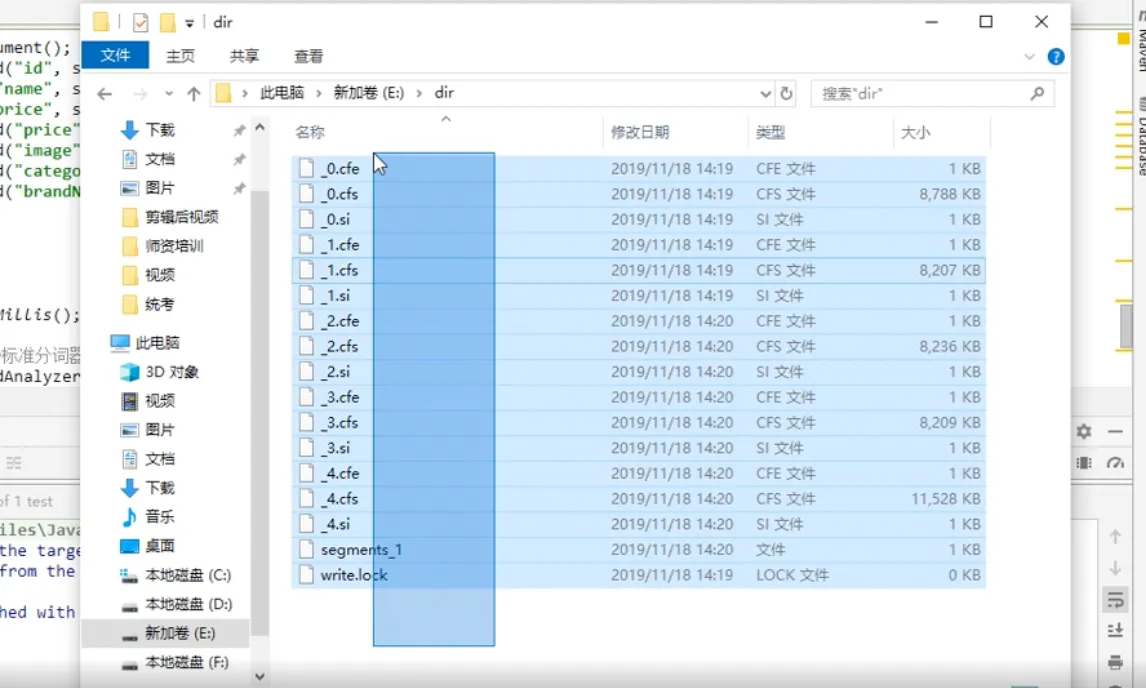
Task: Click the file icon of _1.si
Action: pos(306,295)
